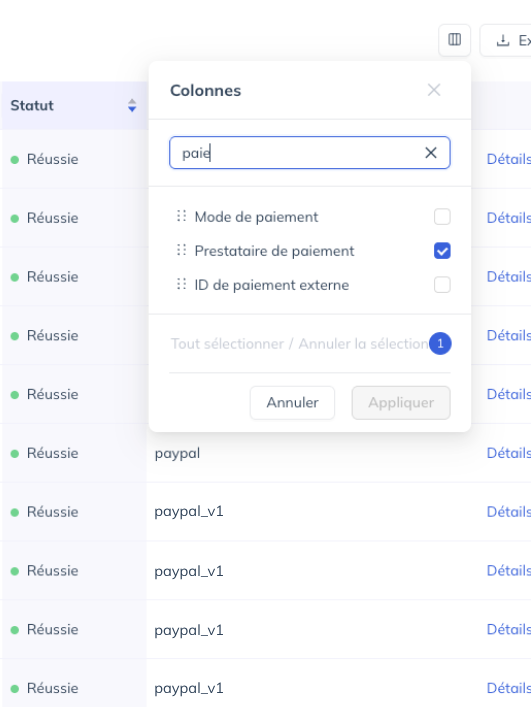
Task: Open Détails link in first row
Action: click(x=509, y=159)
